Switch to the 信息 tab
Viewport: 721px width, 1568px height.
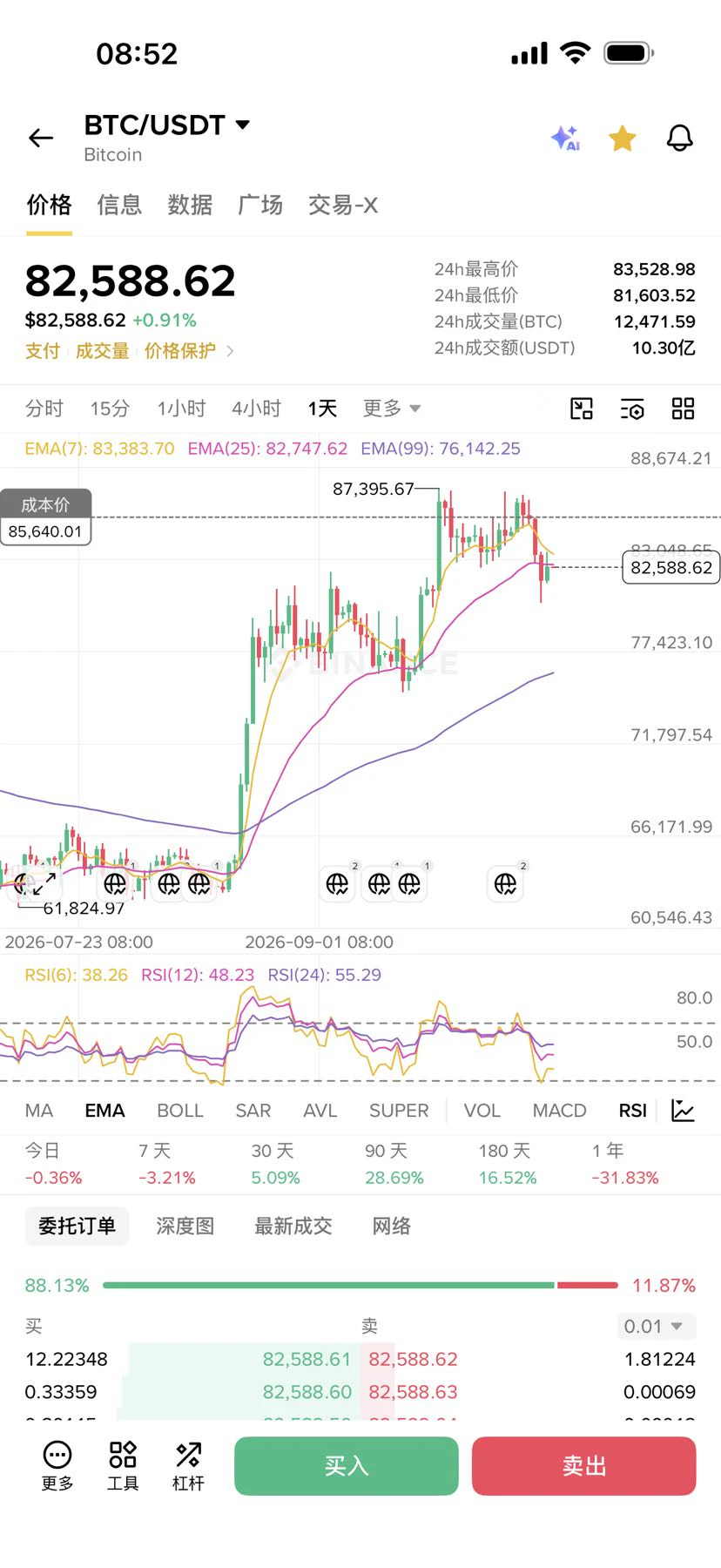tap(119, 205)
